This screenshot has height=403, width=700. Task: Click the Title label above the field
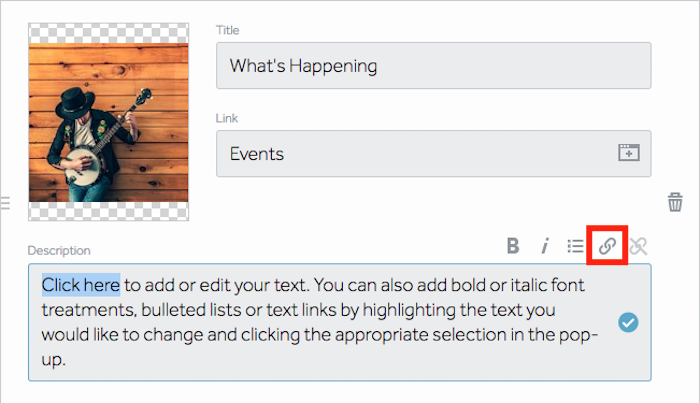tap(228, 30)
